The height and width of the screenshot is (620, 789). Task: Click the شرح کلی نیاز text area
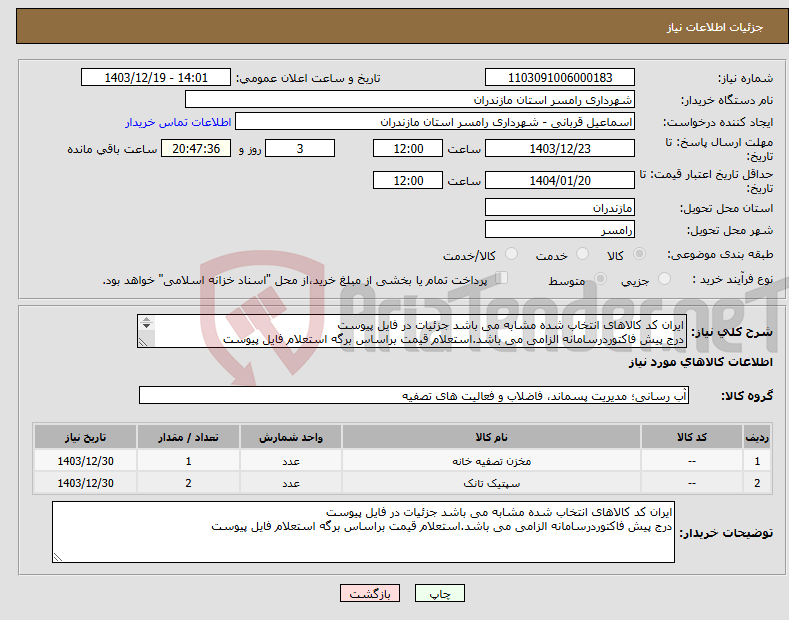pyautogui.click(x=412, y=331)
